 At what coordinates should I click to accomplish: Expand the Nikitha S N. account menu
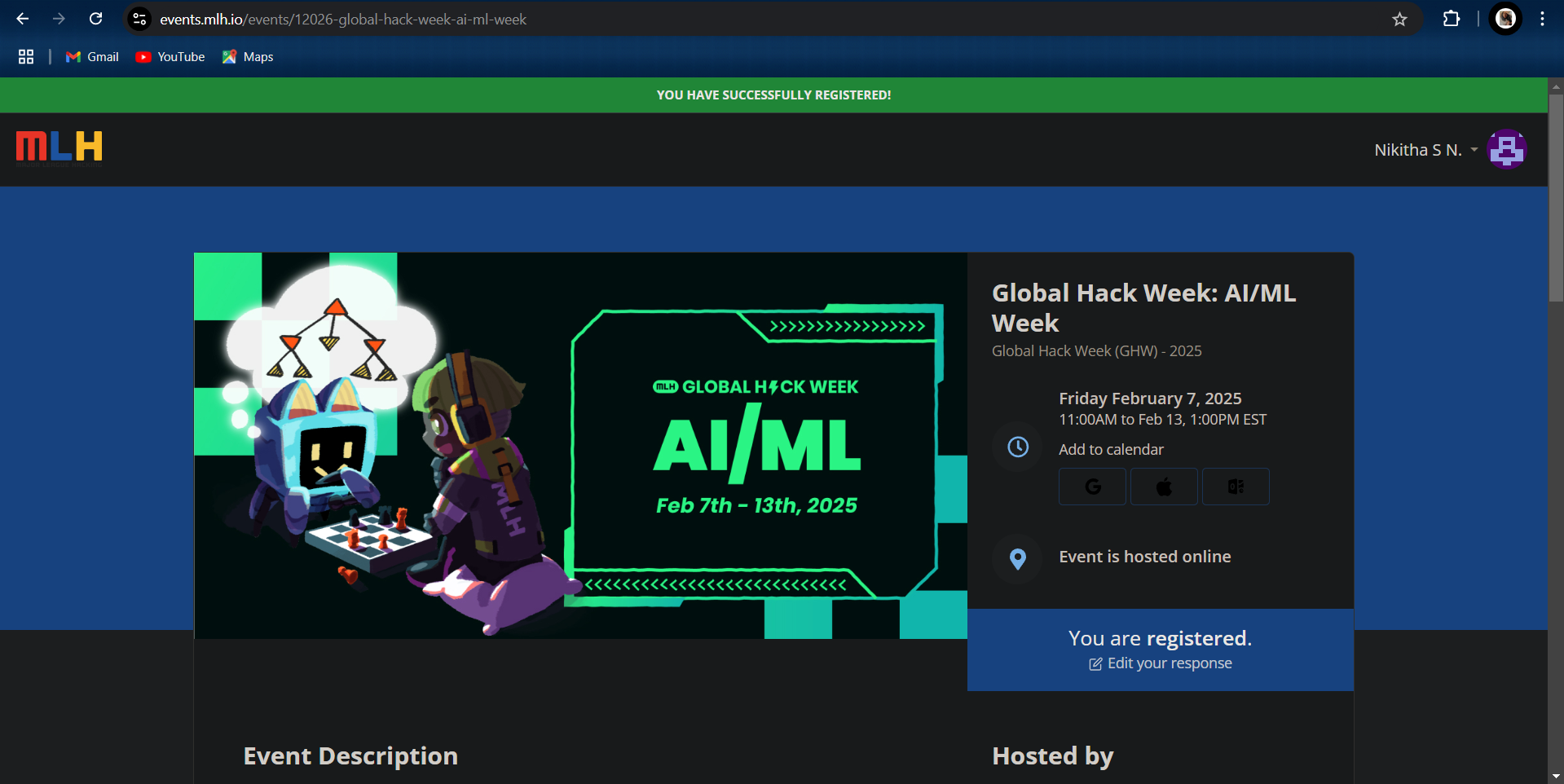(x=1425, y=149)
